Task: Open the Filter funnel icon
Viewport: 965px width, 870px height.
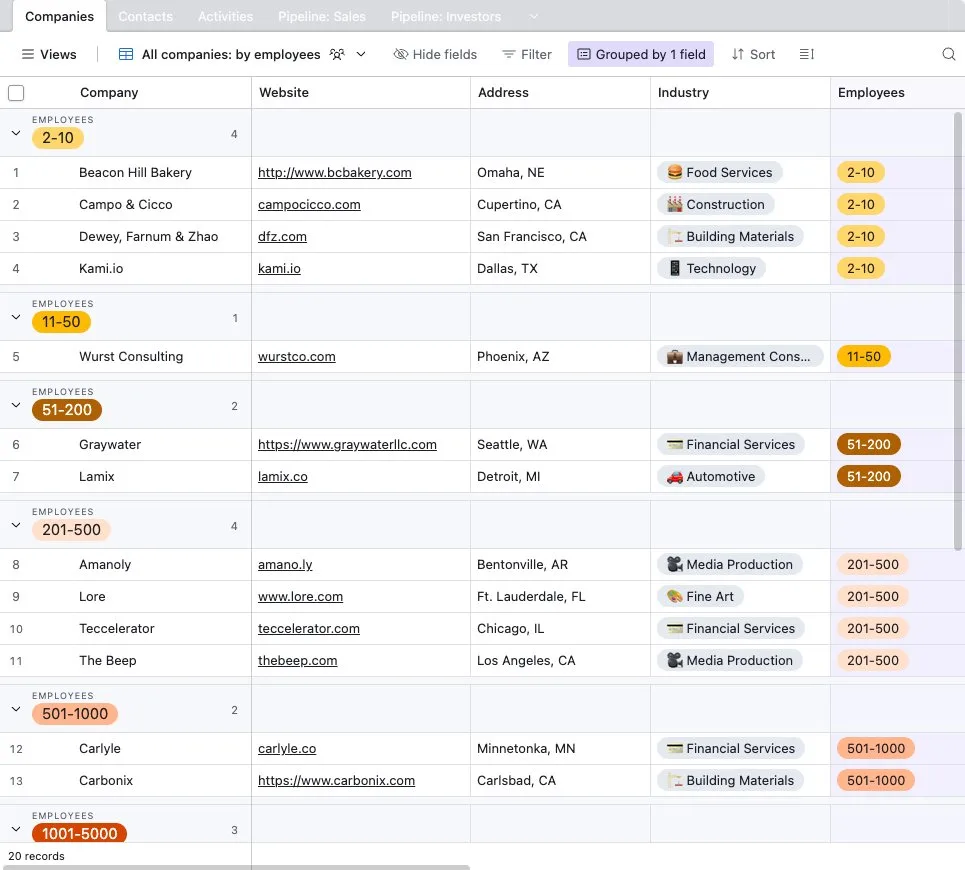Action: tap(508, 54)
